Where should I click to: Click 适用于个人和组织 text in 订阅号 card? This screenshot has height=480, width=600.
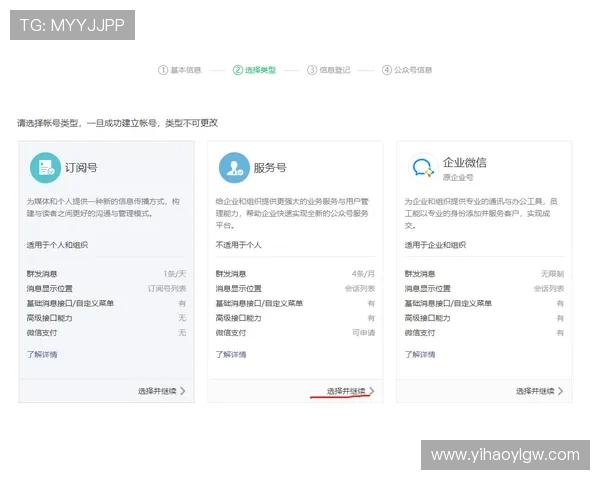(x=57, y=245)
